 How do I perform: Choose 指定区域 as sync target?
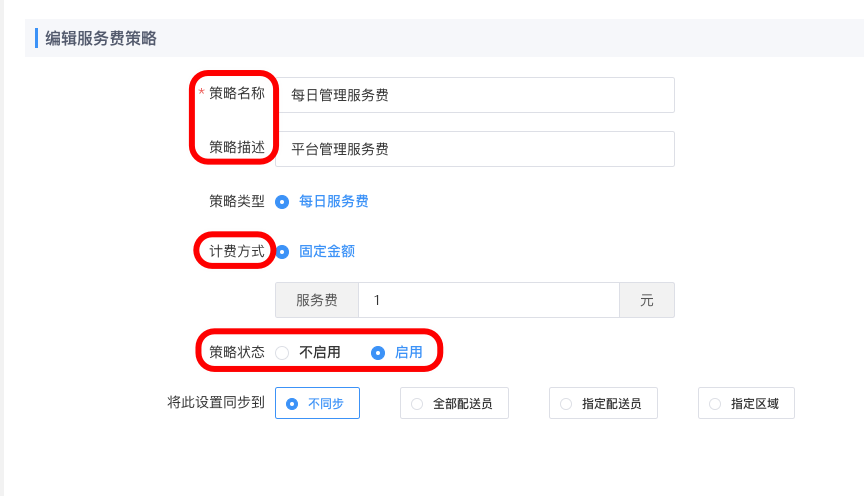[x=746, y=404]
